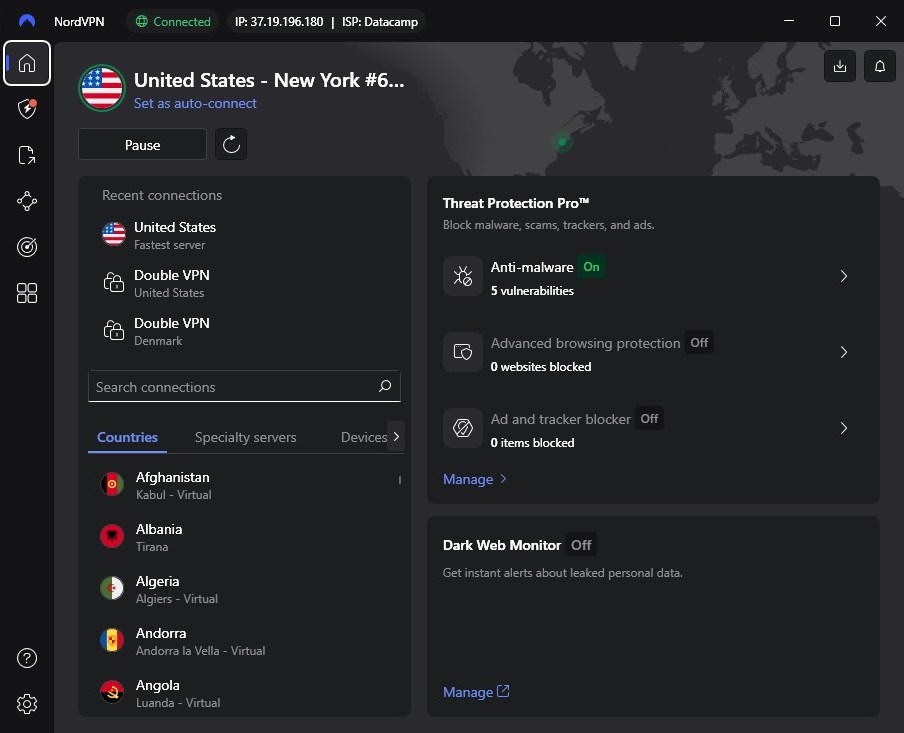Screen dimensions: 904x733
Task: Focus the Search connections field
Action: click(244, 386)
